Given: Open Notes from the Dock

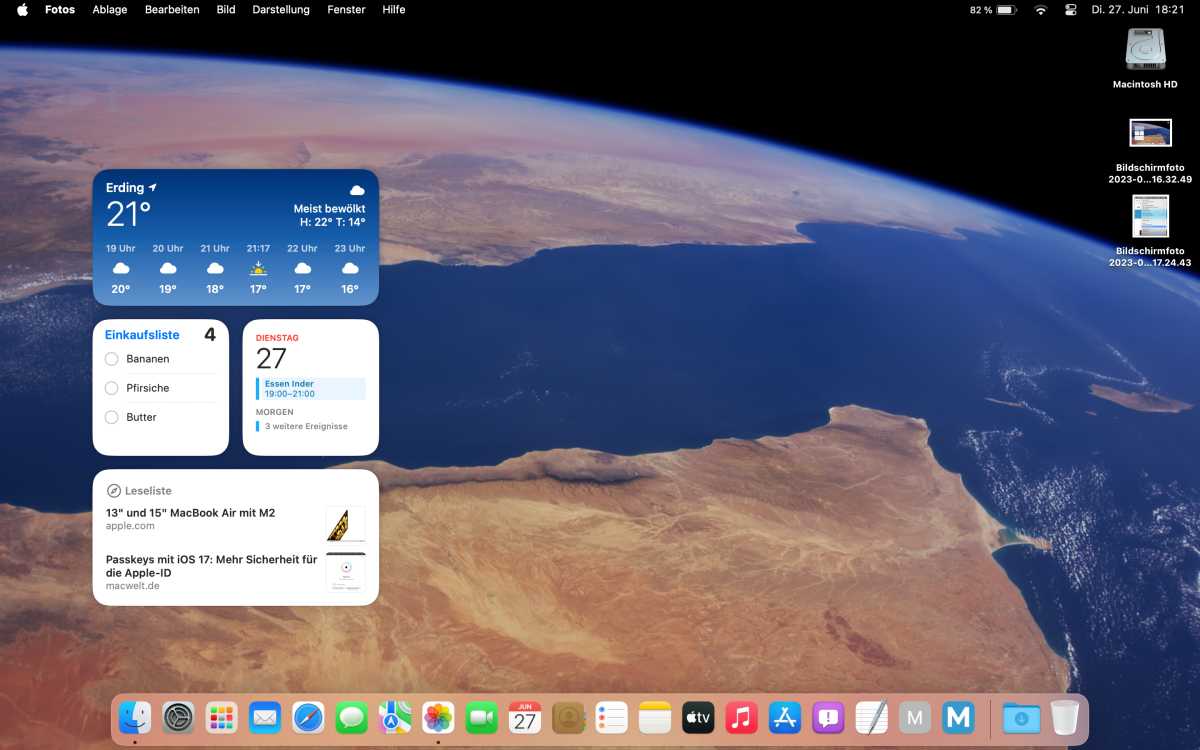Looking at the screenshot, I should pos(655,717).
